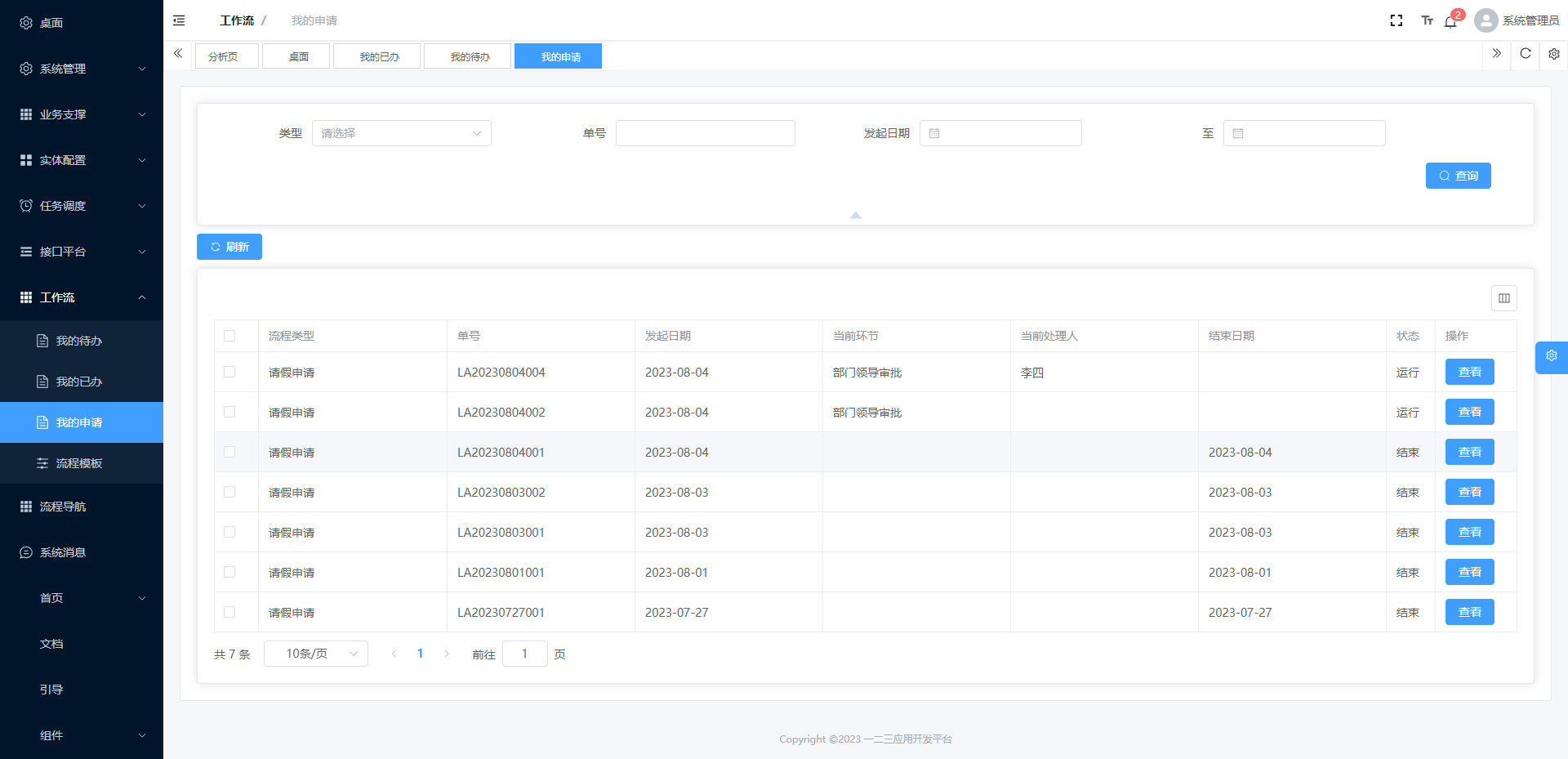
Task: Open notifications bell icon
Action: [x=1450, y=21]
